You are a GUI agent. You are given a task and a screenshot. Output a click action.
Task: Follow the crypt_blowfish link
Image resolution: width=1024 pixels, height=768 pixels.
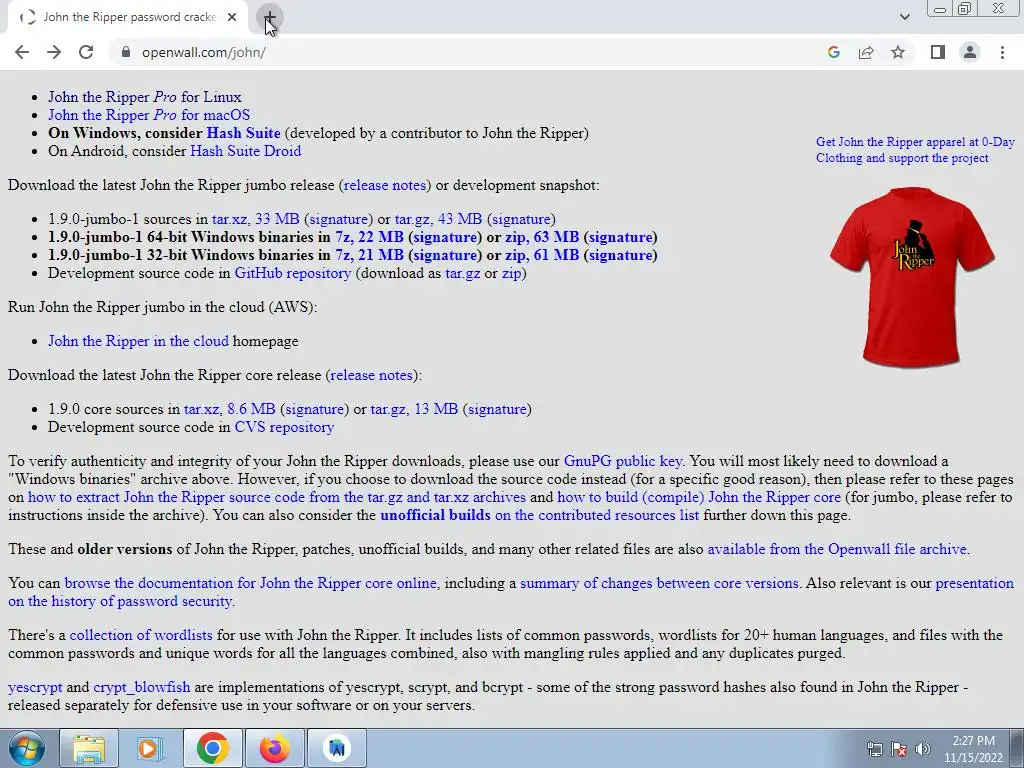tap(142, 688)
